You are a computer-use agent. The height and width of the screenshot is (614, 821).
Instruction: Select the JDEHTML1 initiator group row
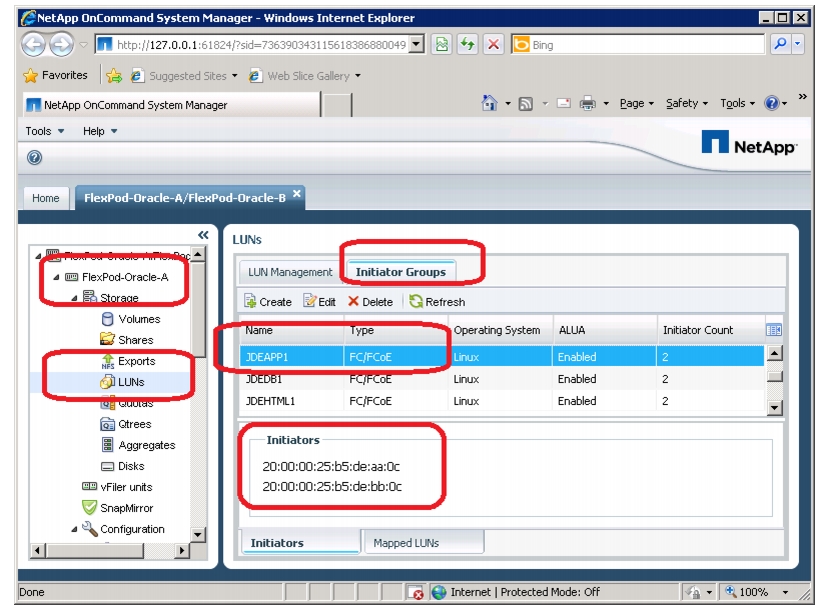click(x=502, y=401)
